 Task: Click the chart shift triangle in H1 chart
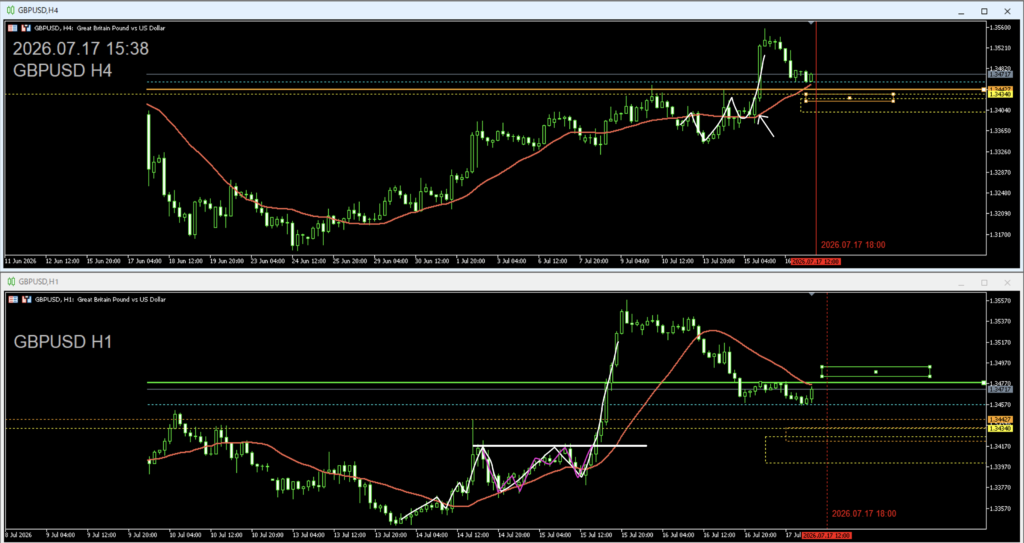pos(811,294)
